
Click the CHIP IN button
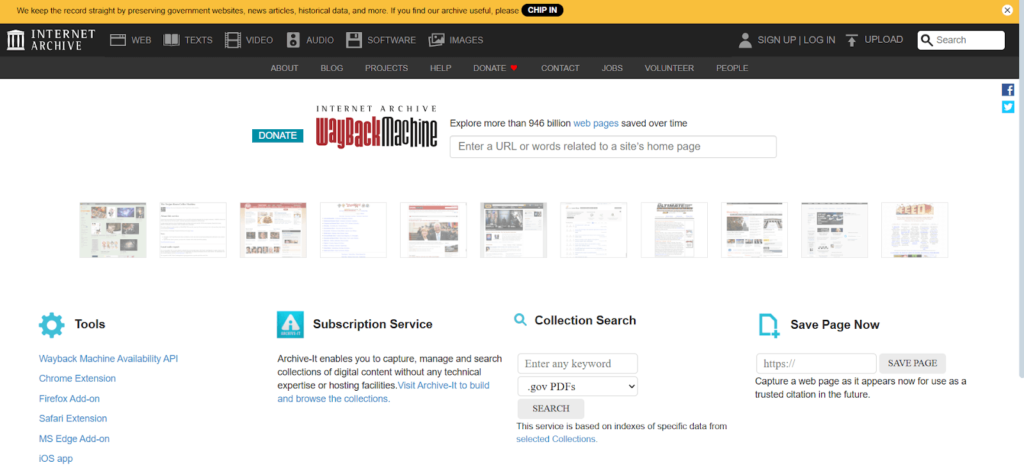(542, 10)
